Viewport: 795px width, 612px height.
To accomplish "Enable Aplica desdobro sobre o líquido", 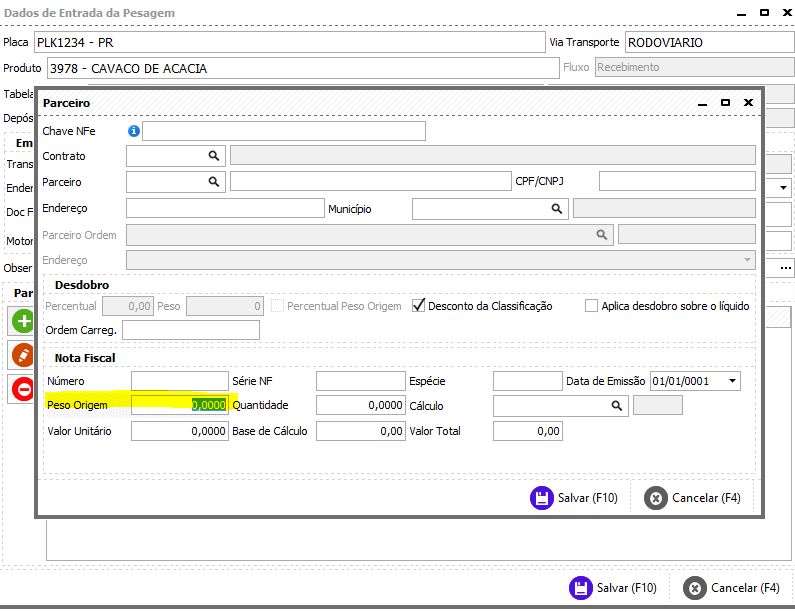I will tap(591, 306).
